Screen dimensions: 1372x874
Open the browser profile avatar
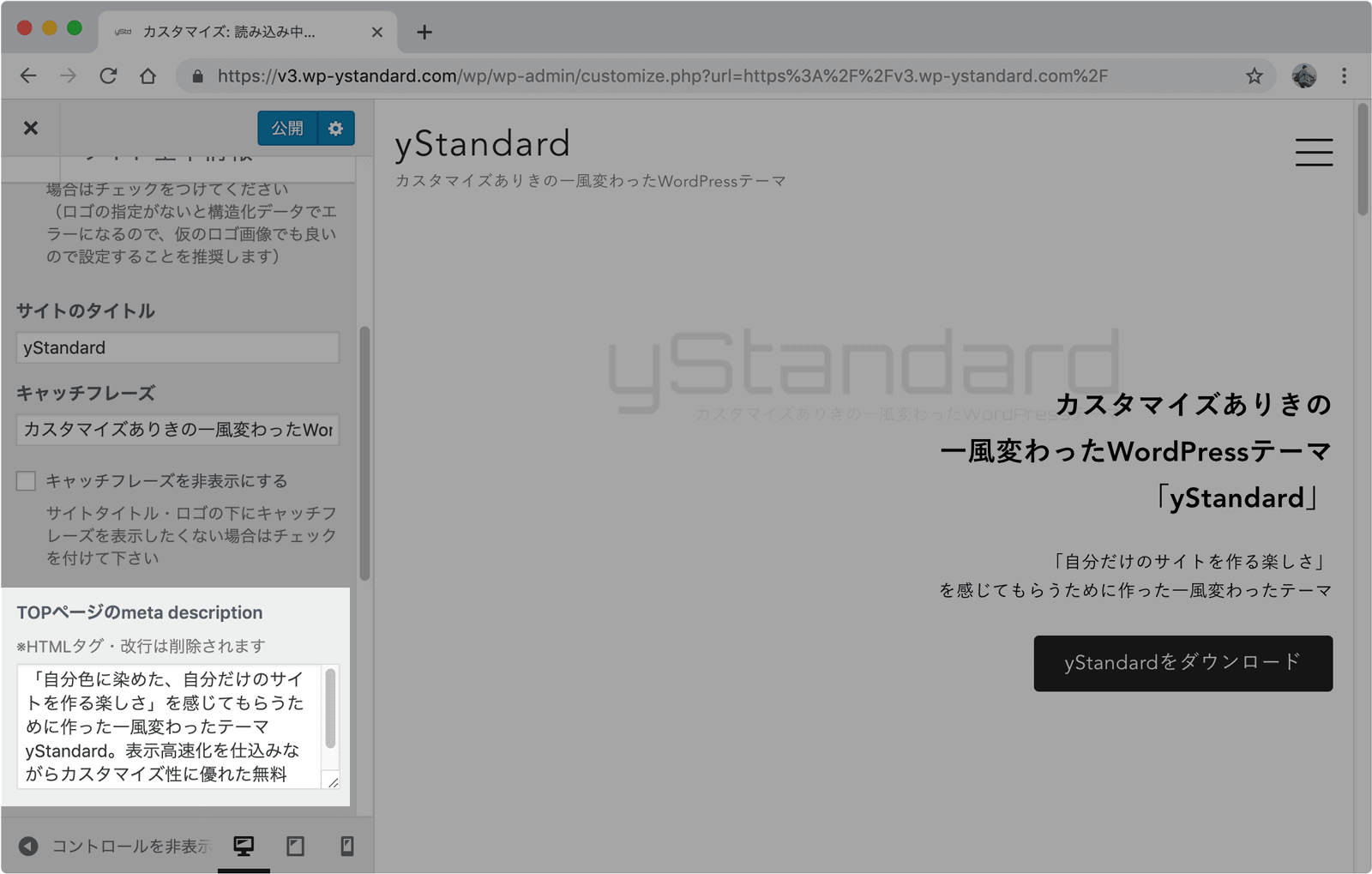coord(1303,75)
